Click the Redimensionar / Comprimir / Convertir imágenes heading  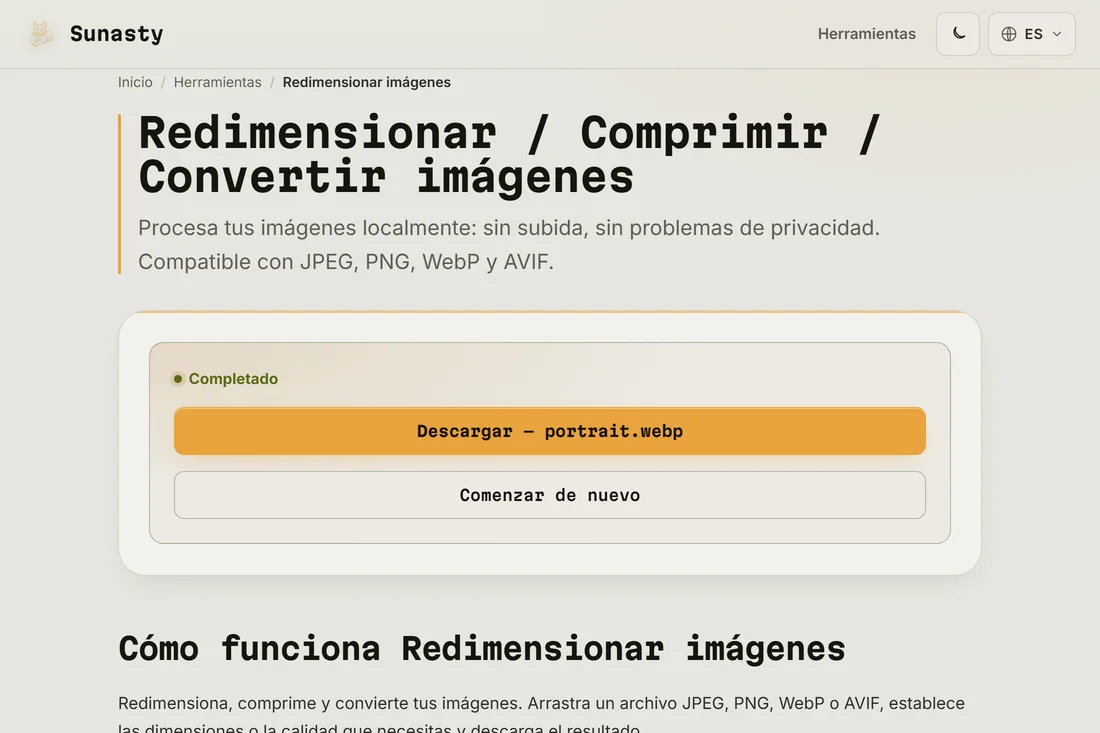click(509, 154)
